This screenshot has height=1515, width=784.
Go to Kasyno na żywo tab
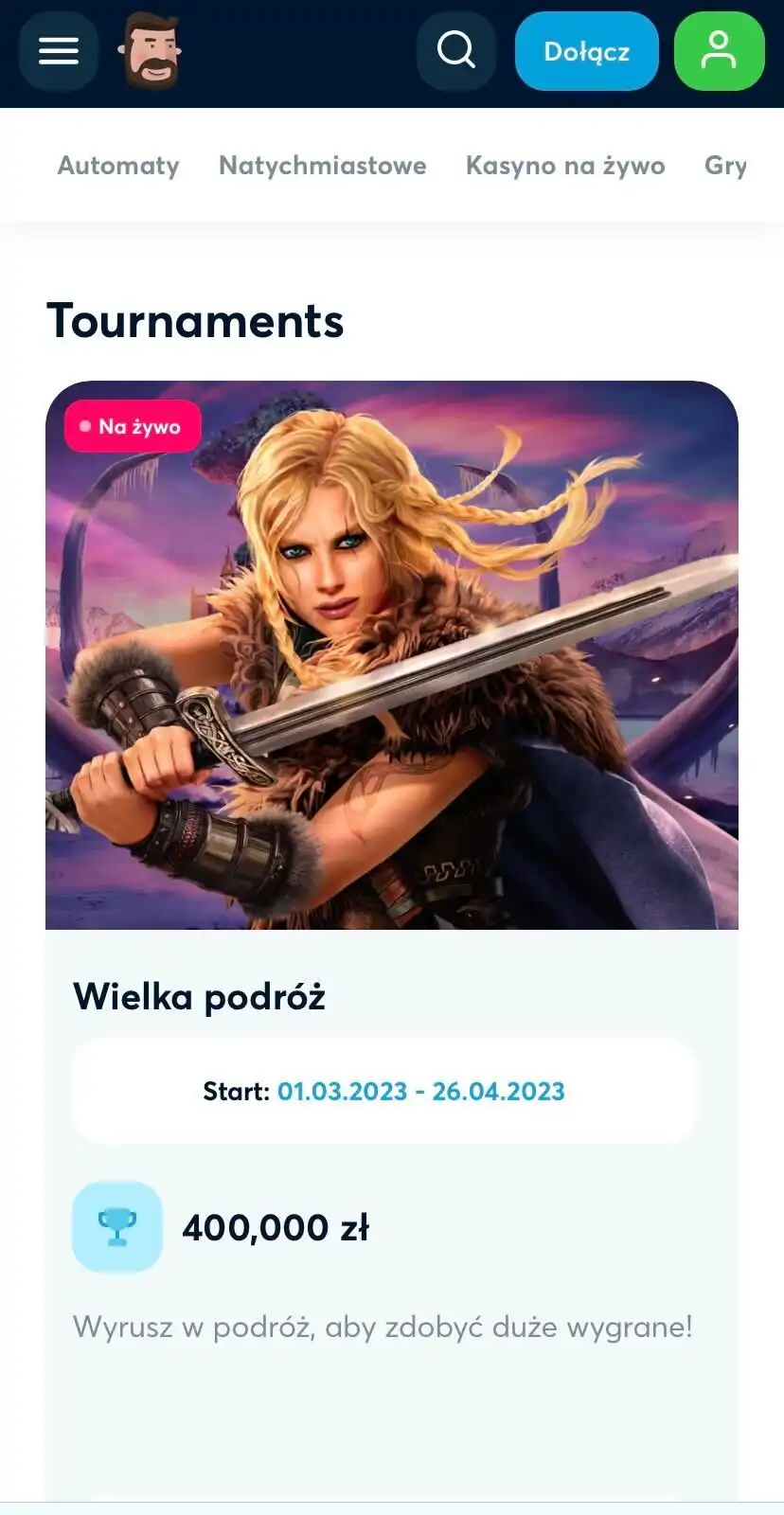pos(565,166)
